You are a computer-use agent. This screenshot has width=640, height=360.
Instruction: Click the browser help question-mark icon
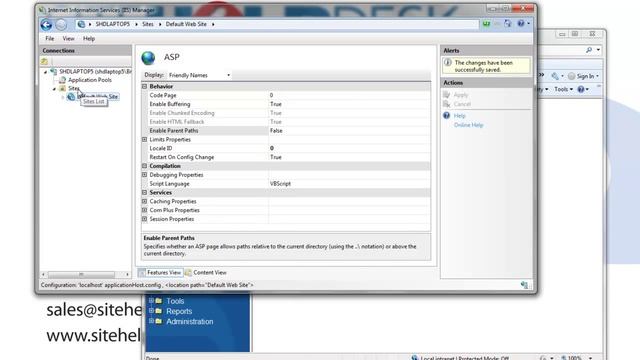[581, 89]
